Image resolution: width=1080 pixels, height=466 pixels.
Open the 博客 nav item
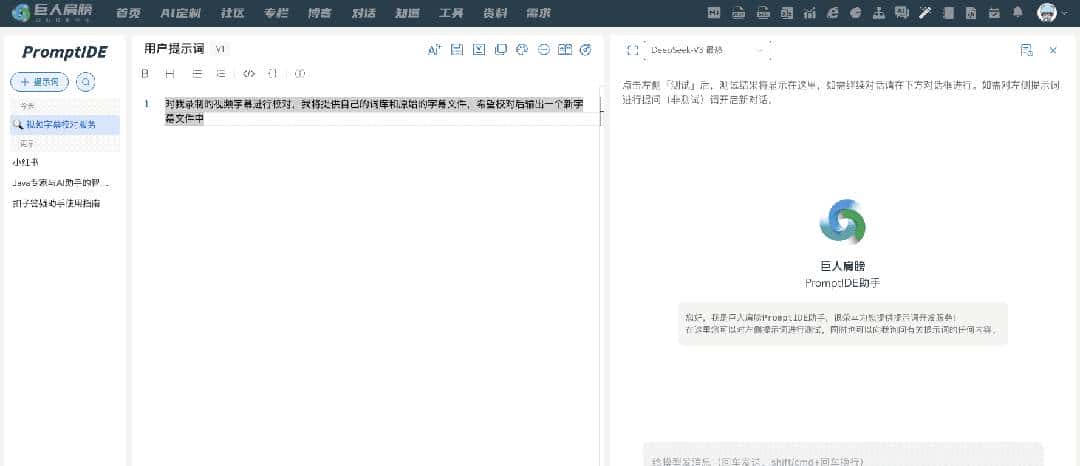point(320,12)
